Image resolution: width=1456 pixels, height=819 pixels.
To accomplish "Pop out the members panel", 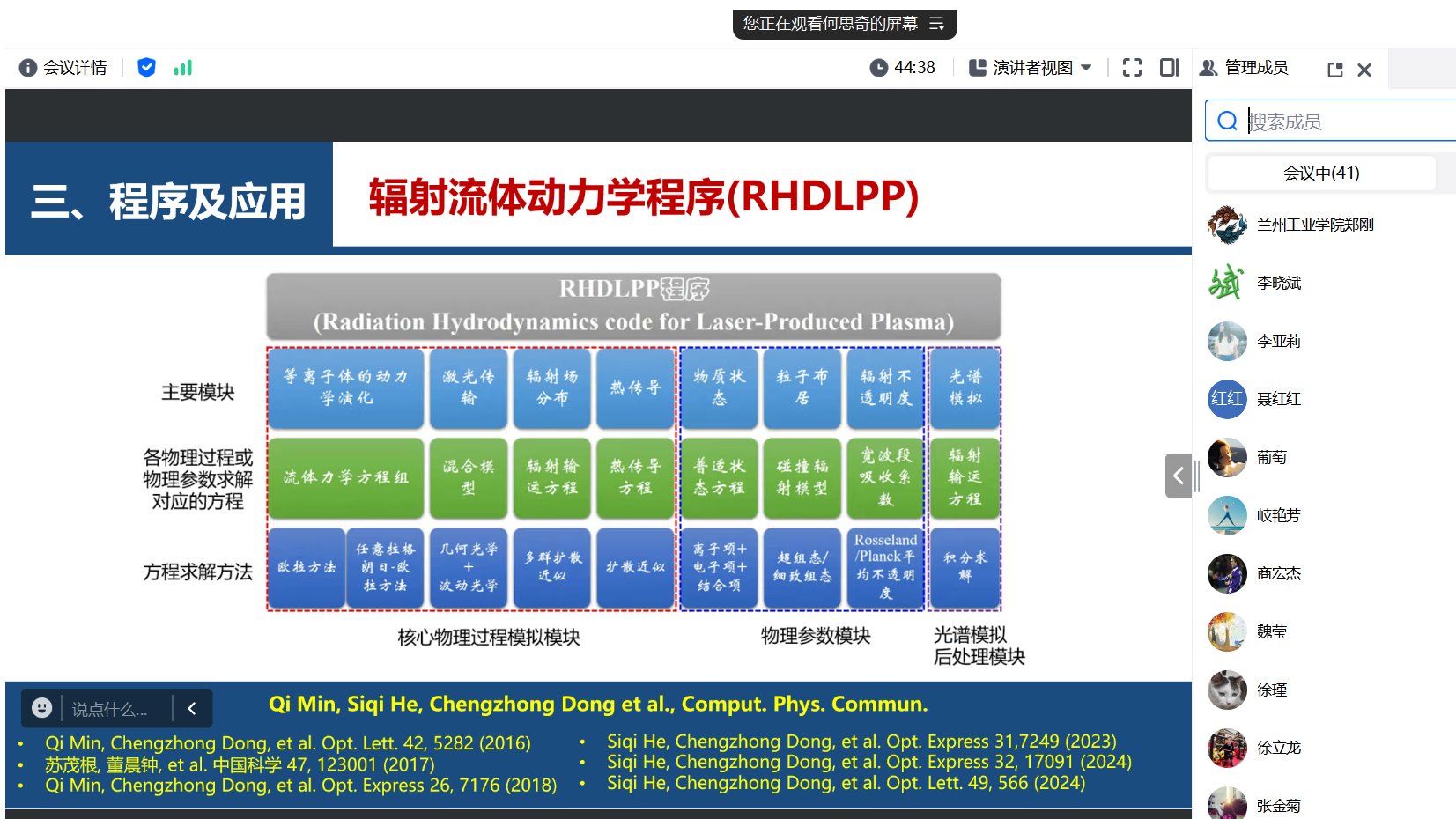I will 1334,70.
